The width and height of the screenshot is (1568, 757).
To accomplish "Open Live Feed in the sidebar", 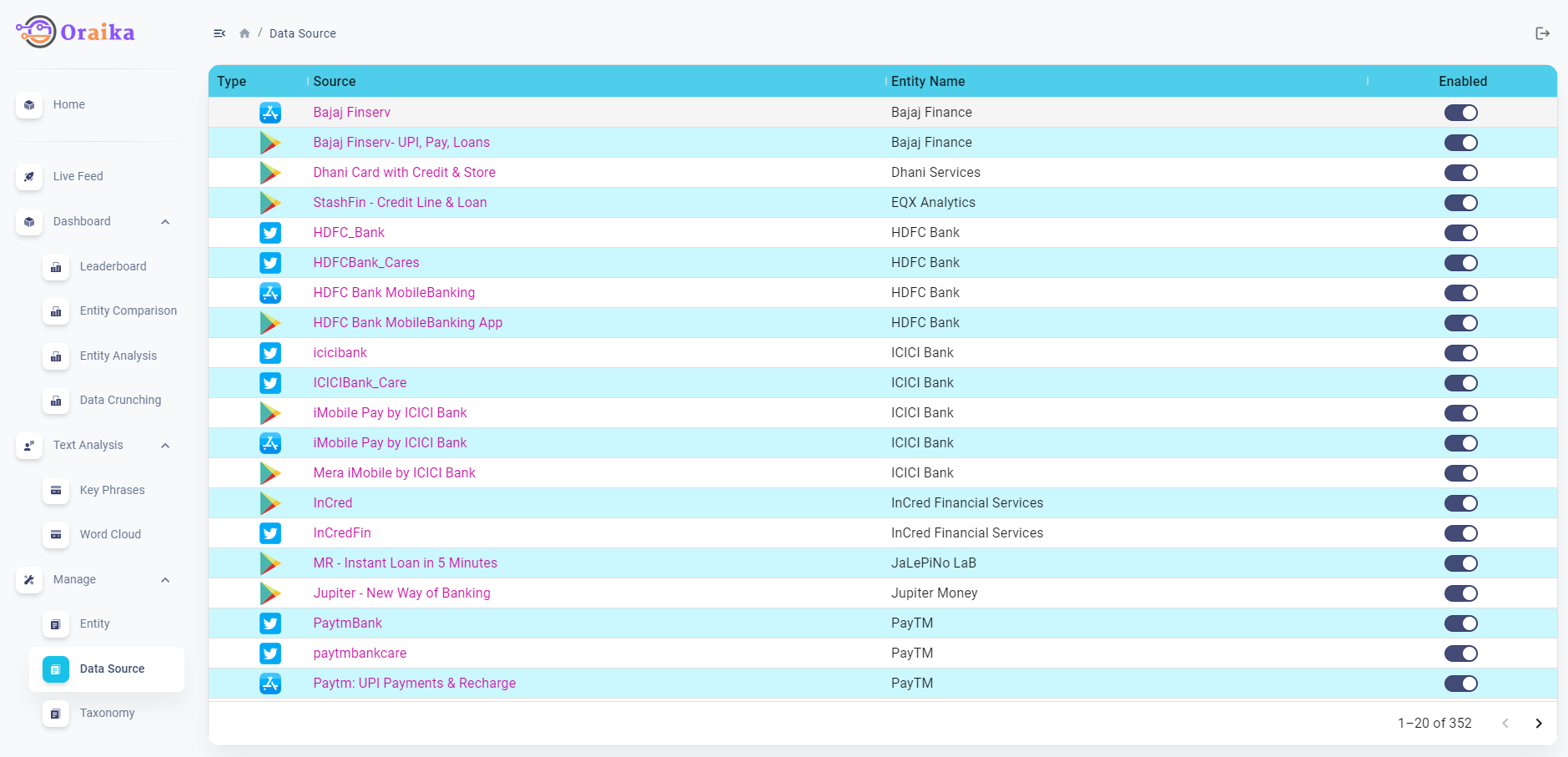I will (x=78, y=176).
